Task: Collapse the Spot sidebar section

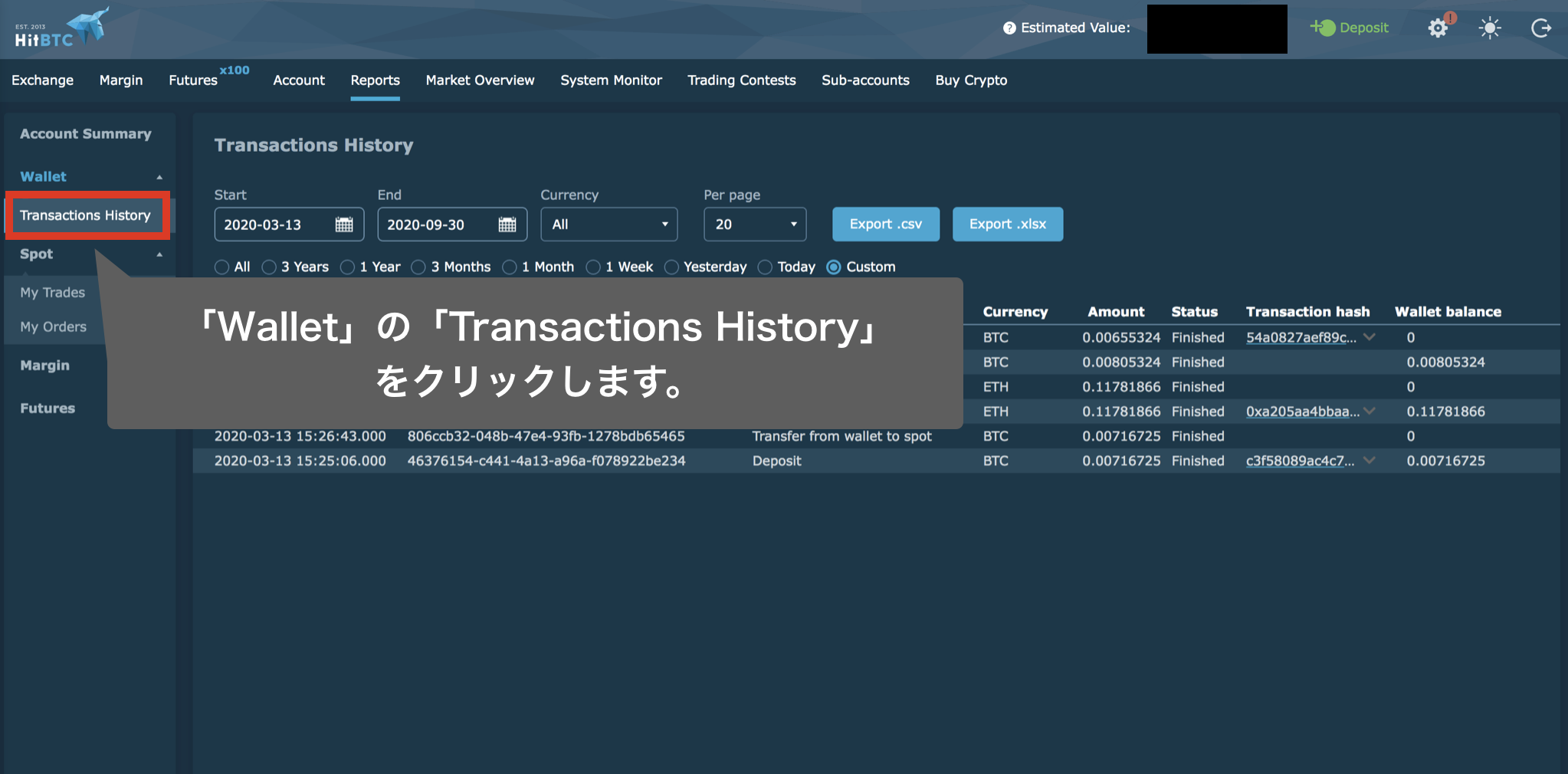Action: (159, 254)
